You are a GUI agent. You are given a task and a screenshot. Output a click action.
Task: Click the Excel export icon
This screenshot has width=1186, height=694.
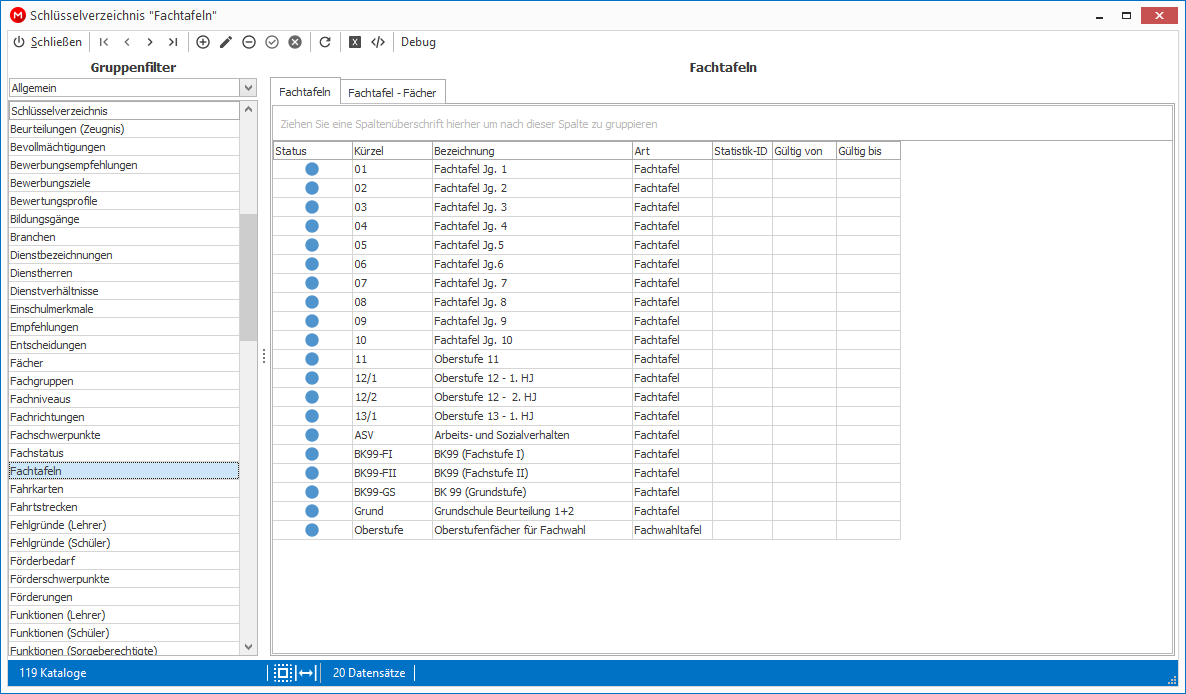tap(355, 42)
